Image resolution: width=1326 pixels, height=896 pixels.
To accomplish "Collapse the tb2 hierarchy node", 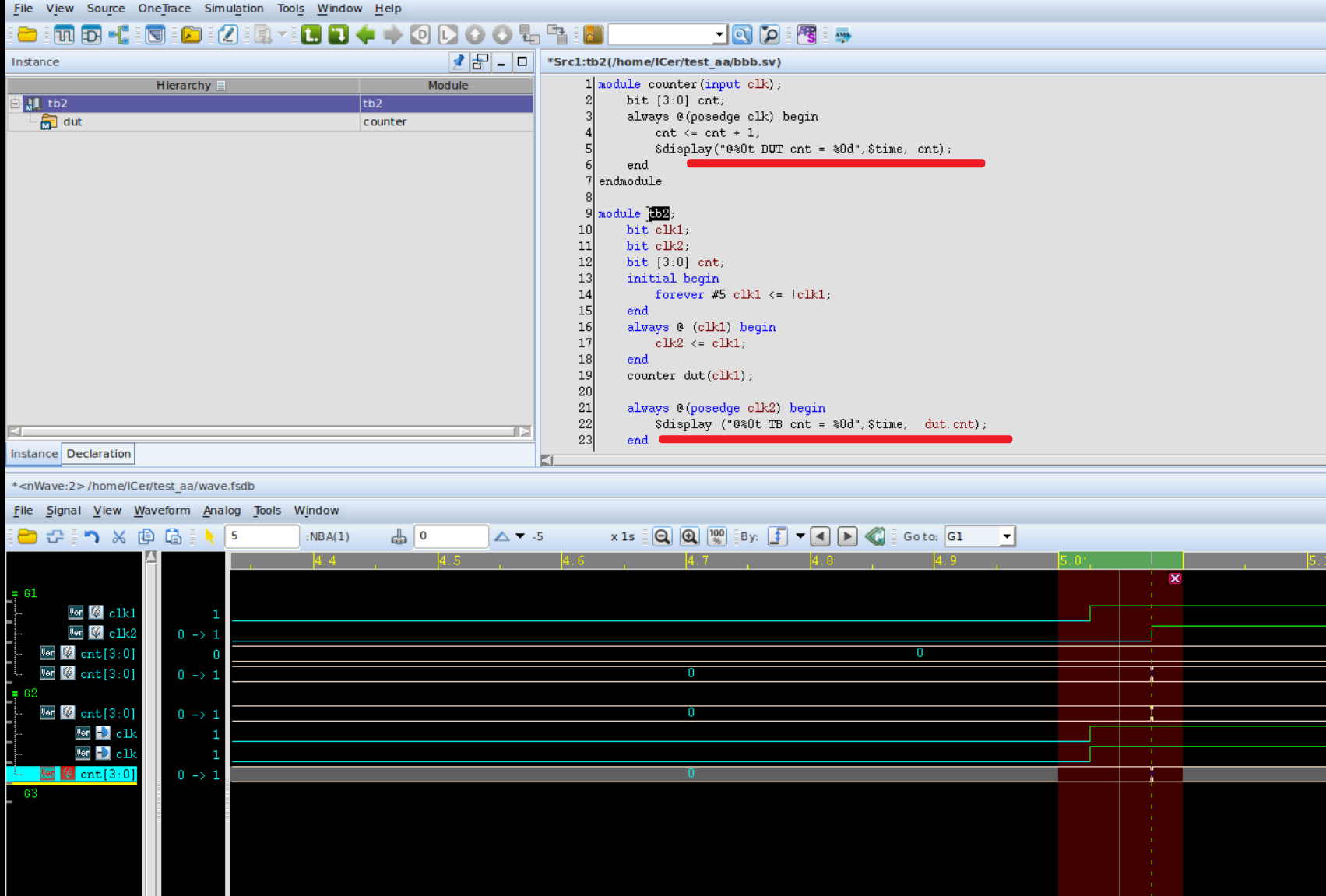I will [15, 104].
